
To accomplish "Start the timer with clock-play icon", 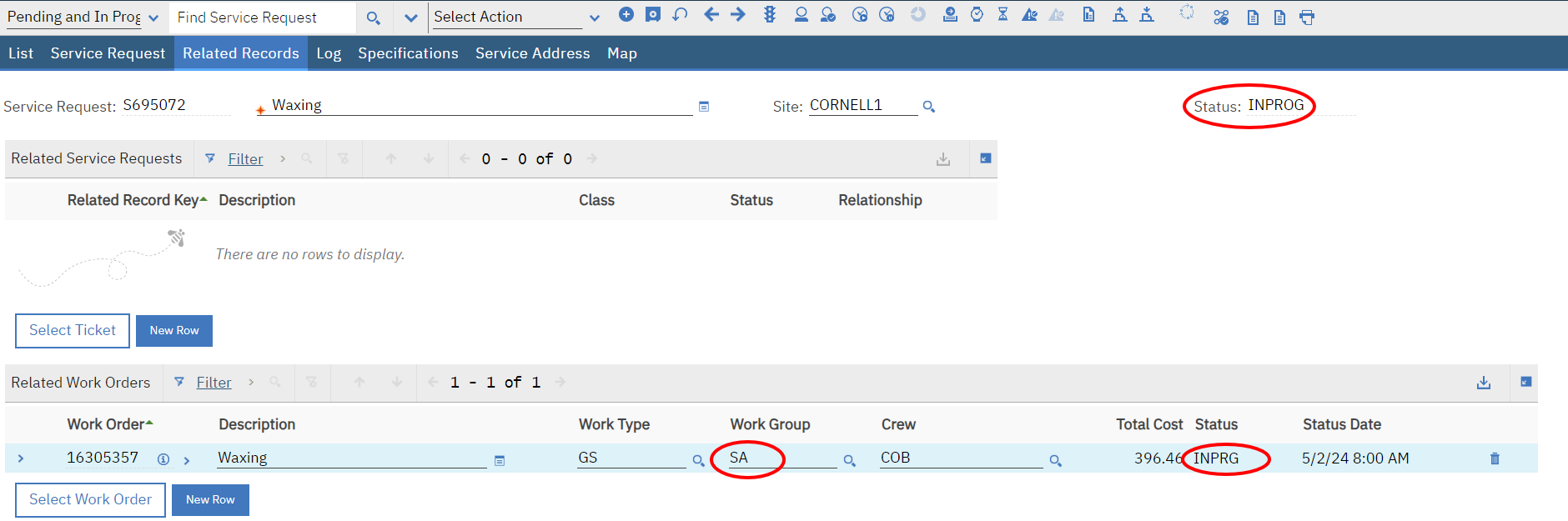I will click(x=860, y=14).
